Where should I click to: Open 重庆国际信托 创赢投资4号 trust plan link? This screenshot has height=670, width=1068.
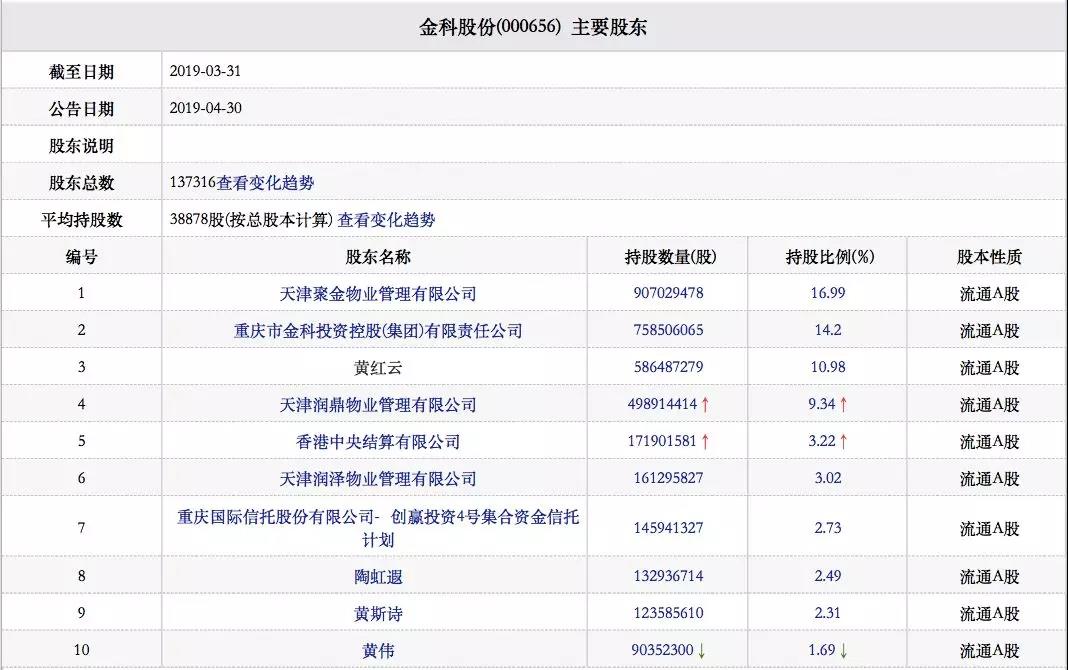click(x=378, y=528)
